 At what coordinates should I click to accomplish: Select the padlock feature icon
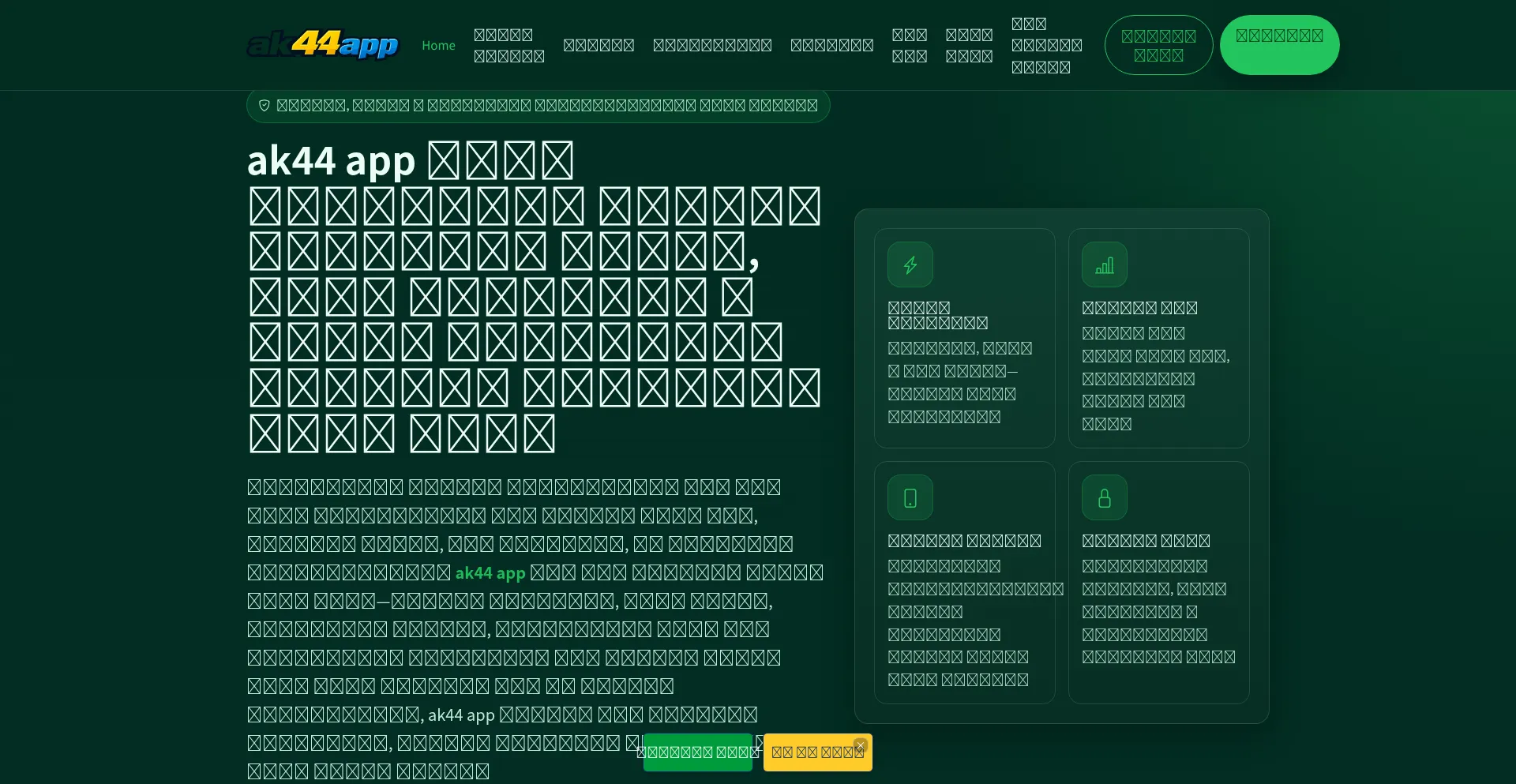[x=1105, y=497]
